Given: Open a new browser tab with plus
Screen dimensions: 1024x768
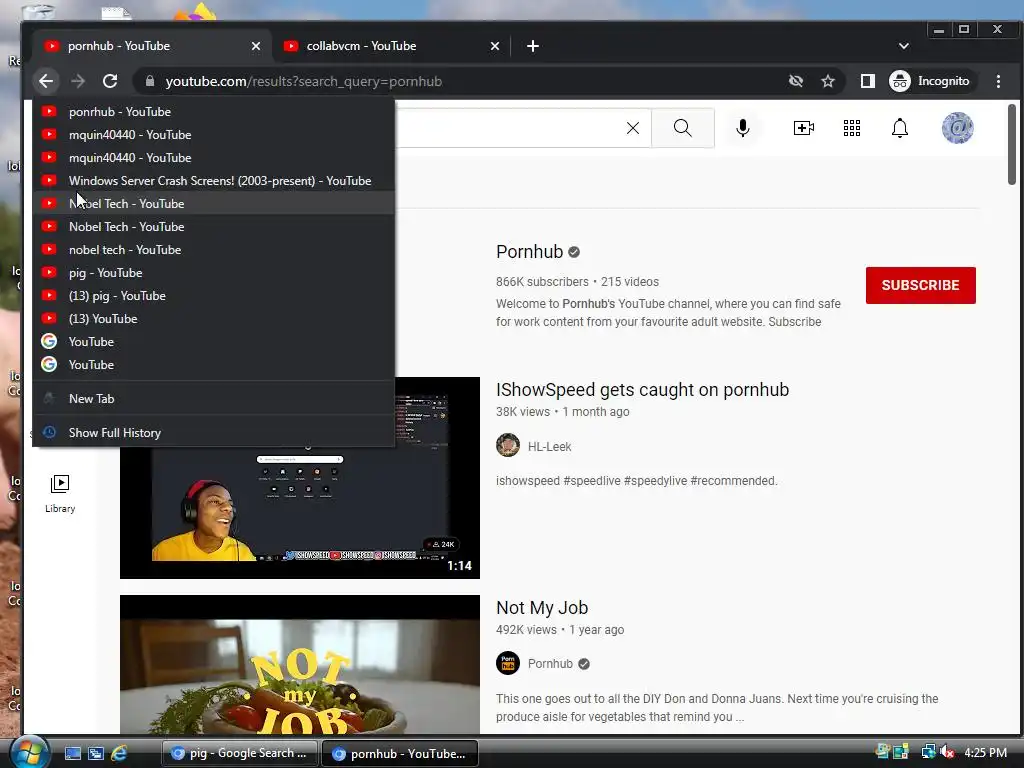Looking at the screenshot, I should (x=533, y=46).
